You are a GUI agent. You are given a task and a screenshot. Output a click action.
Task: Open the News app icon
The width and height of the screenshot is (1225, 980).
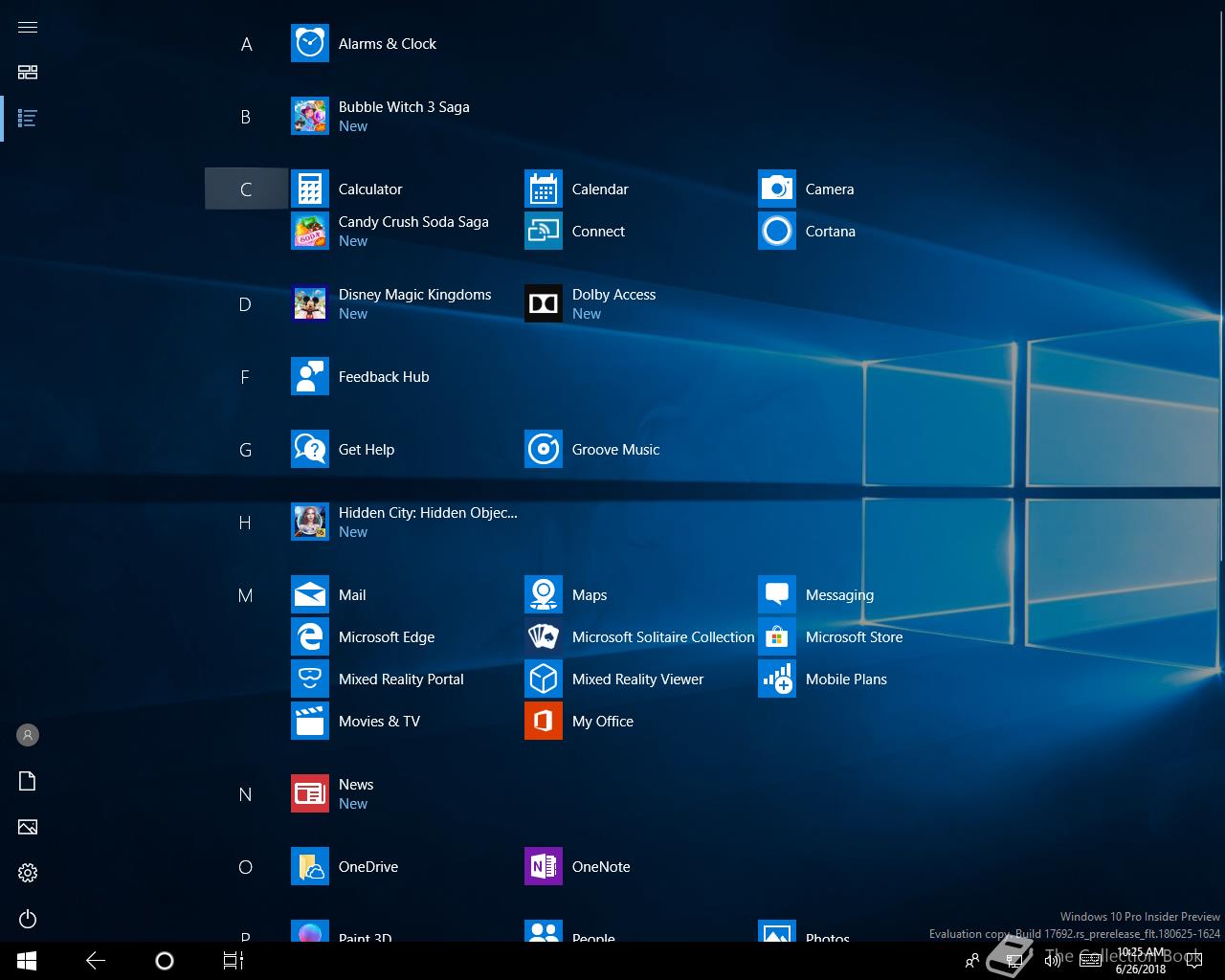(310, 794)
